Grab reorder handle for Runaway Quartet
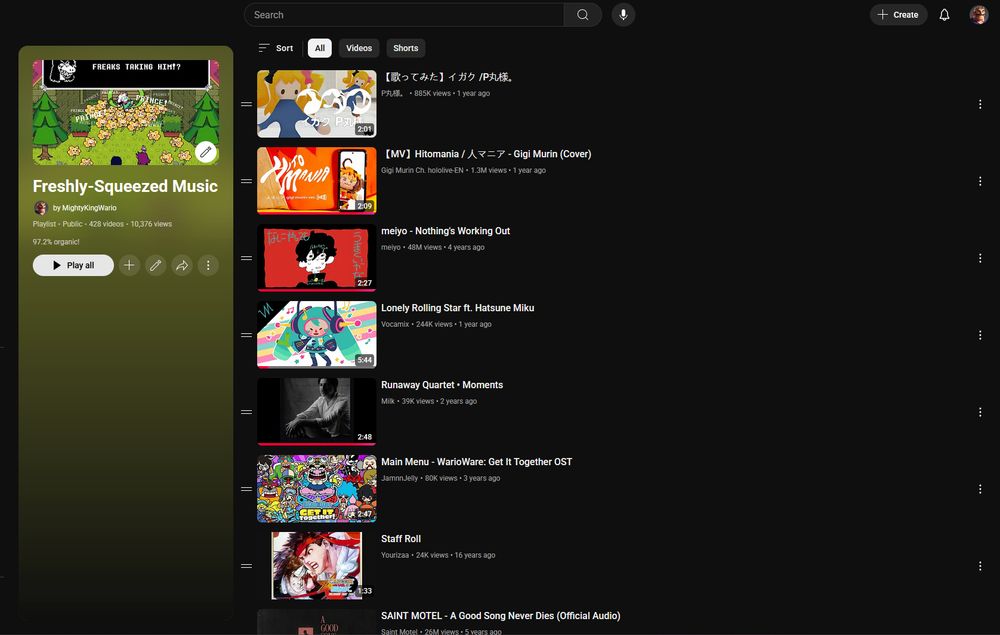1000x635 pixels. coord(246,412)
